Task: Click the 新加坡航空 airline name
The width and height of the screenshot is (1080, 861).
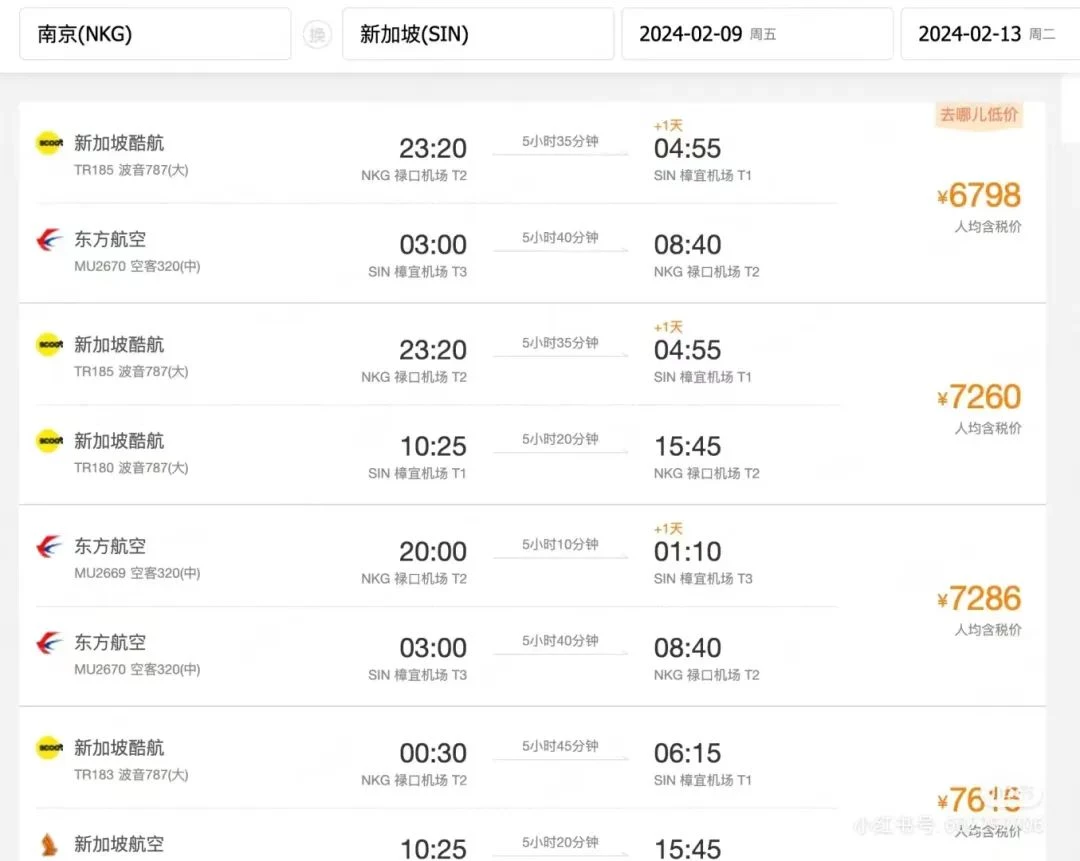Action: [119, 844]
